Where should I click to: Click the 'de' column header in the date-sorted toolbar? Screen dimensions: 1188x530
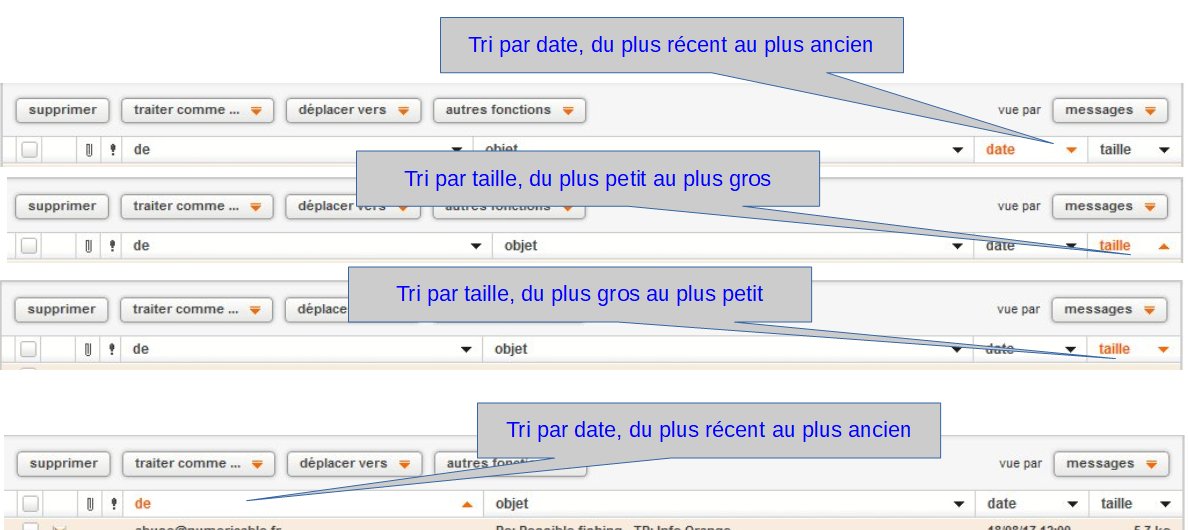coord(142,150)
